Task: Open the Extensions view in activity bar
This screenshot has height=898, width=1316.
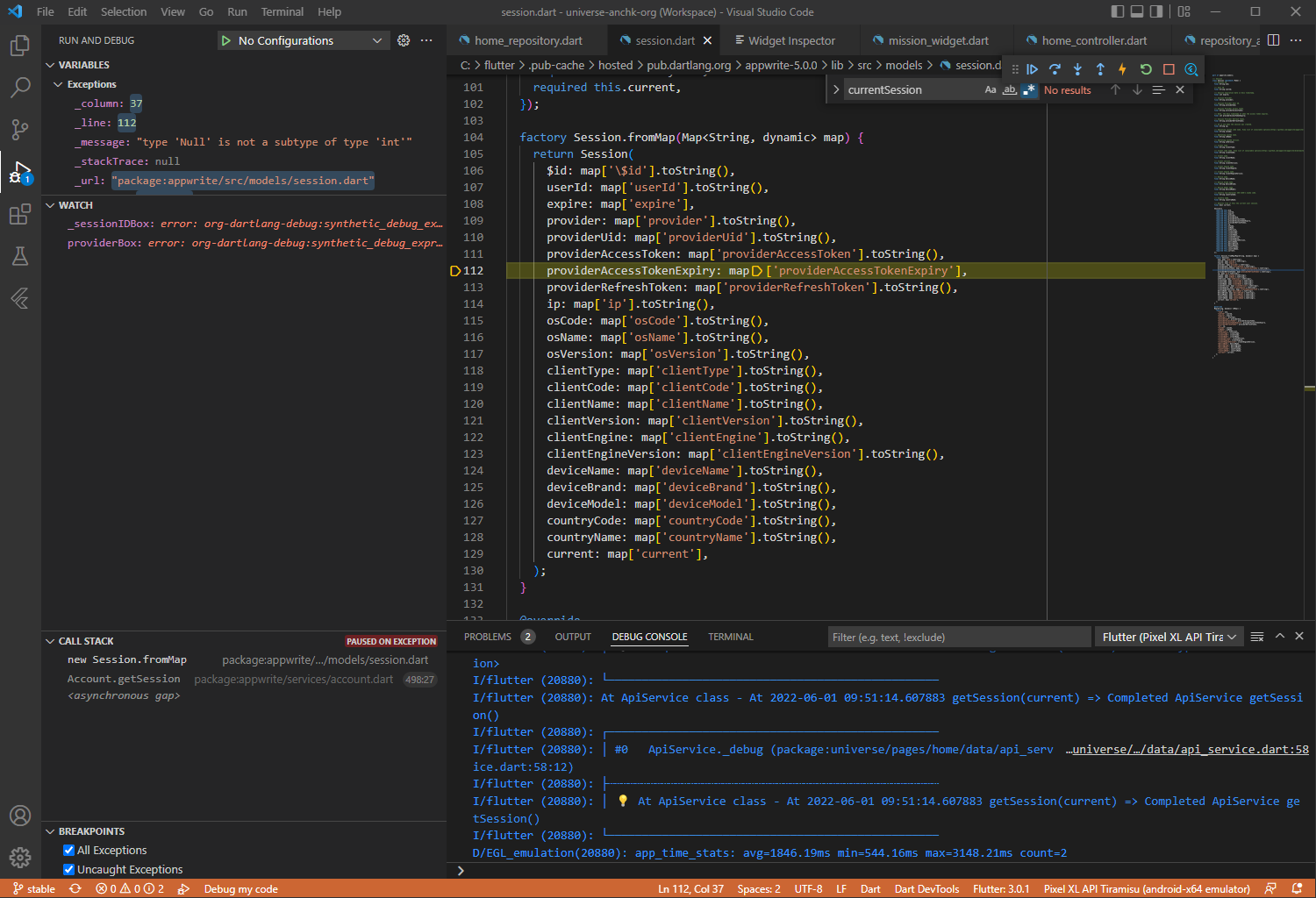Action: [x=19, y=215]
